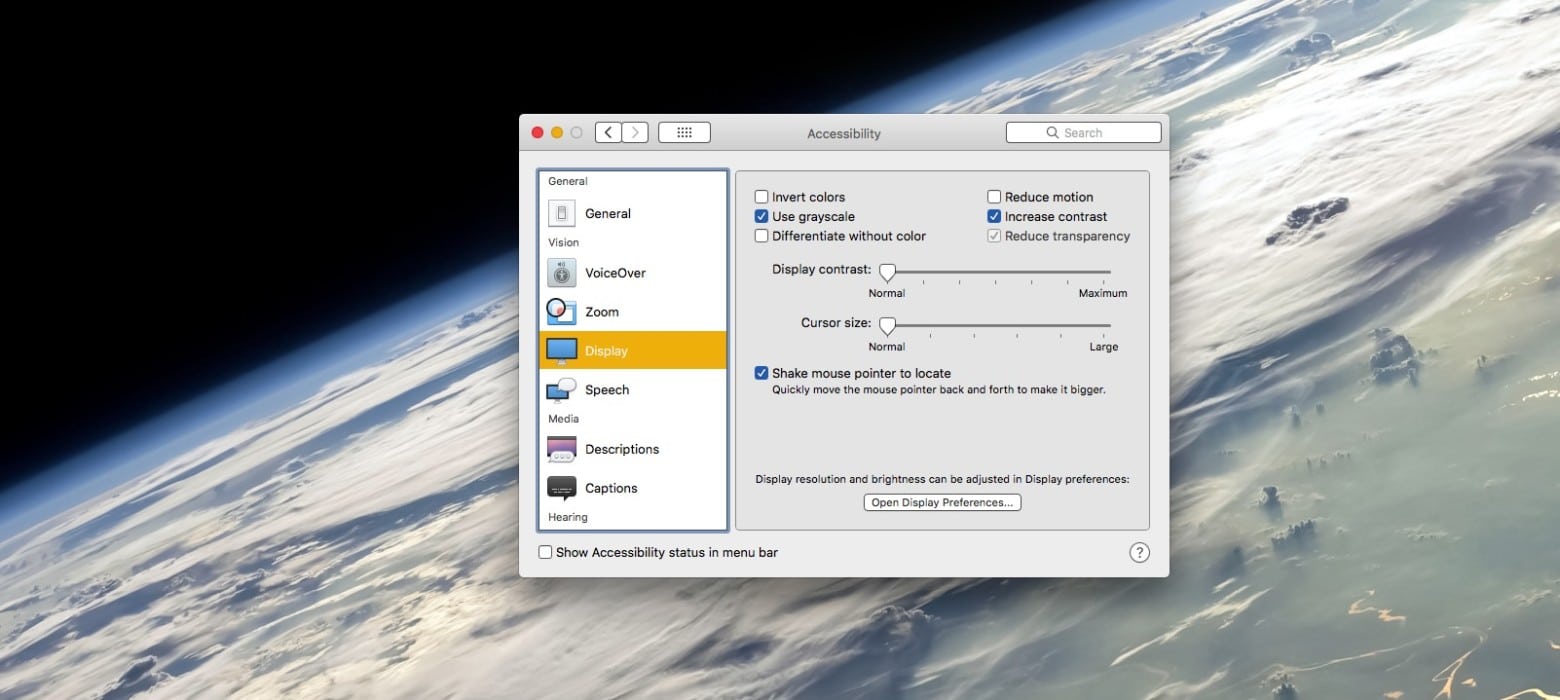Click the dimmed Reduce transparency checkbox
Image resolution: width=1560 pixels, height=700 pixels.
tap(994, 236)
